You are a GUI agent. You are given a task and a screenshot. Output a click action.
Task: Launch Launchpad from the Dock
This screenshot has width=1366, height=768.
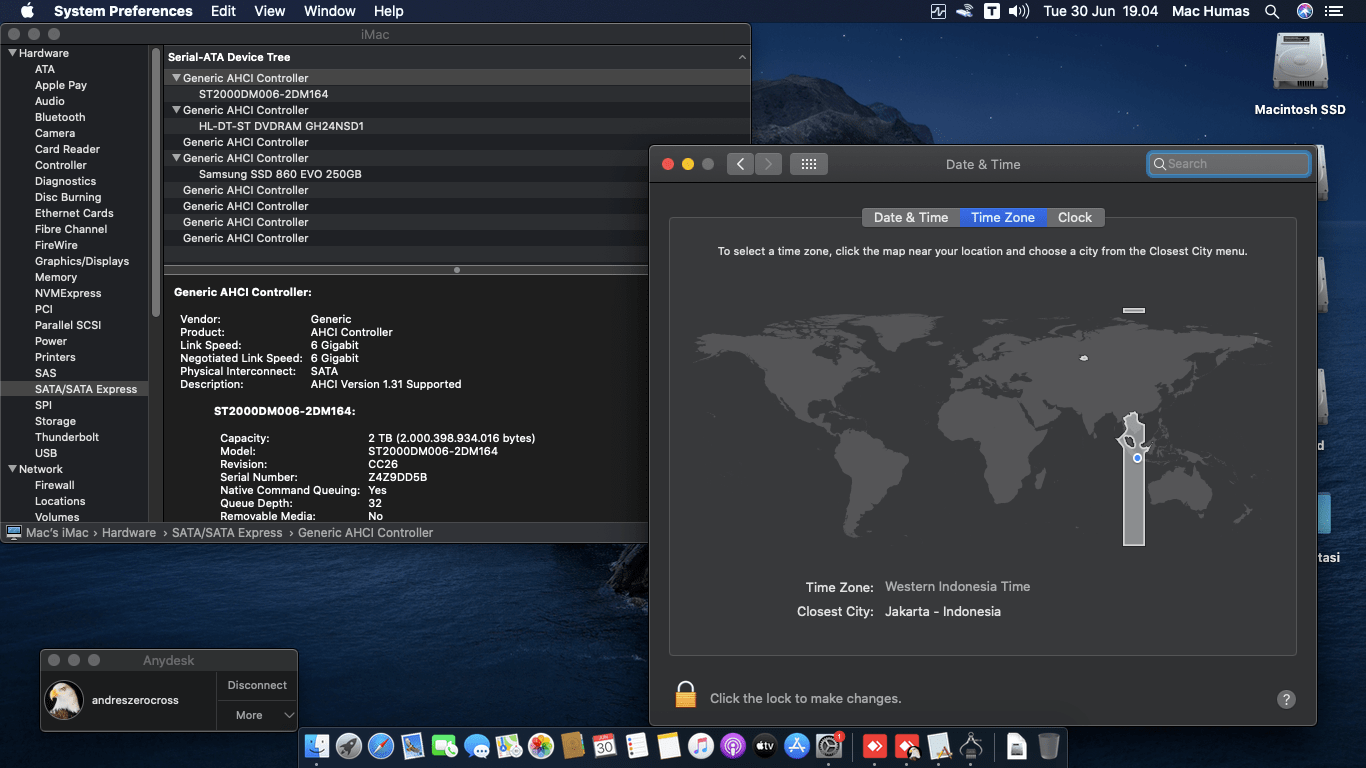pos(349,745)
